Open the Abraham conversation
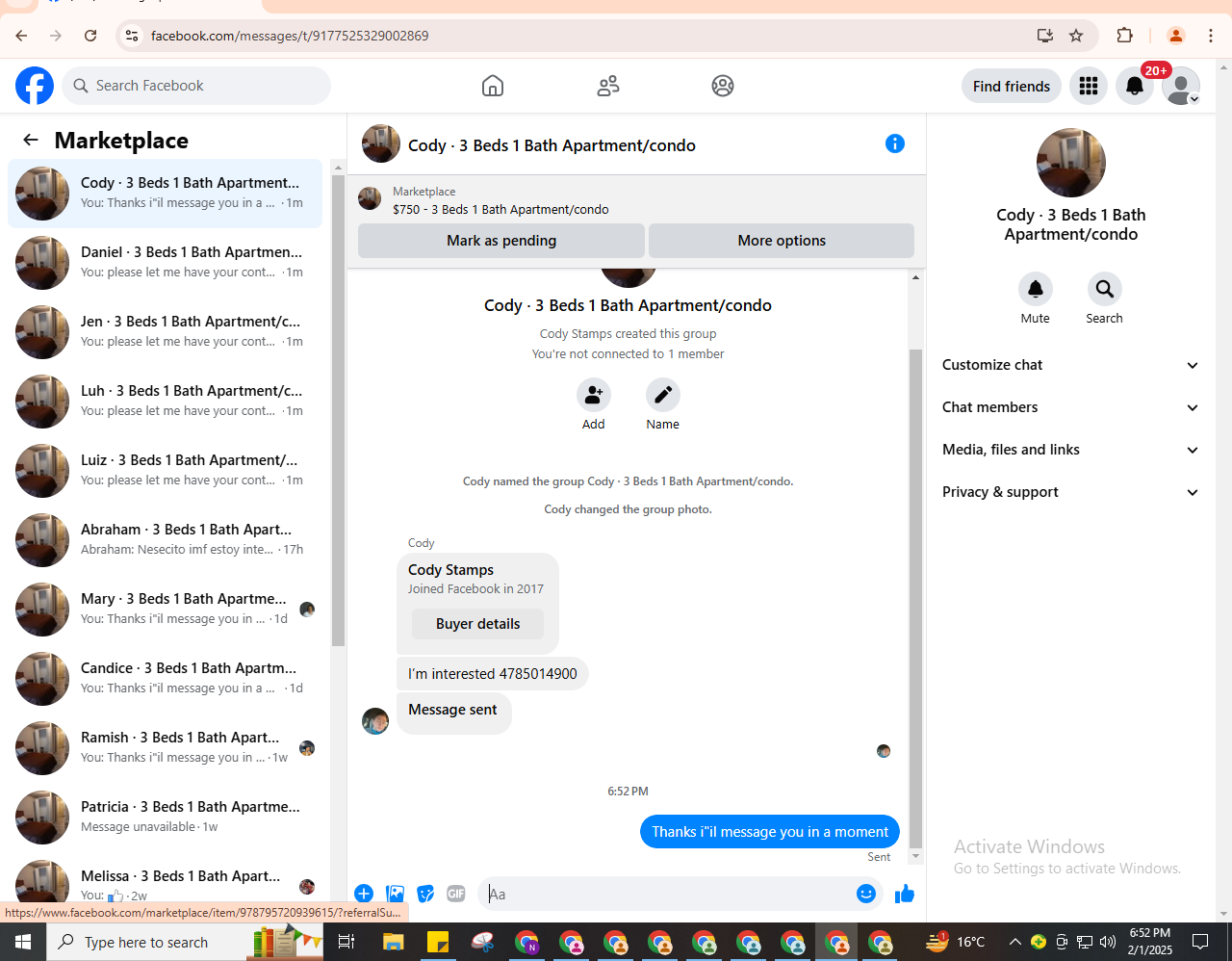Viewport: 1232px width, 961px height. click(x=165, y=540)
